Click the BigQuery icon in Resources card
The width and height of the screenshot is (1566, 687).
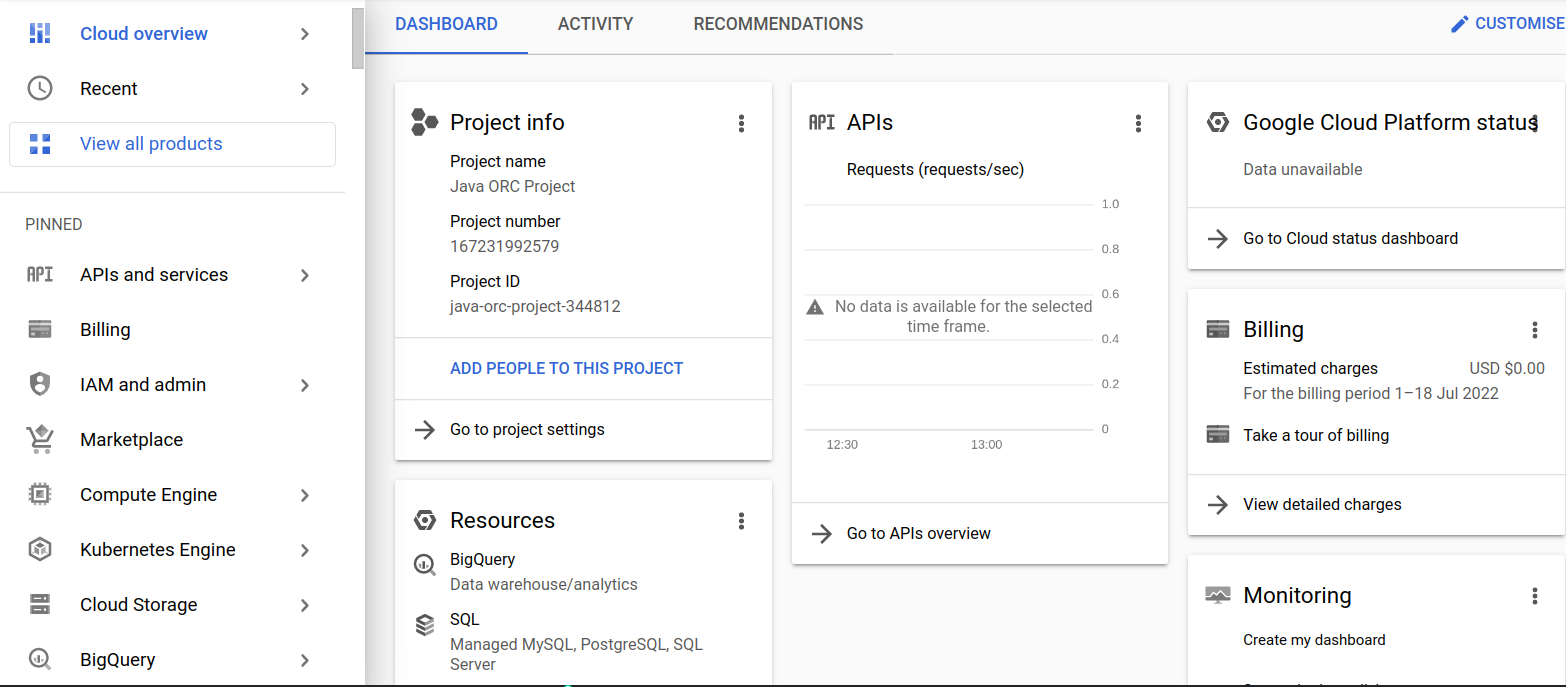tap(425, 565)
